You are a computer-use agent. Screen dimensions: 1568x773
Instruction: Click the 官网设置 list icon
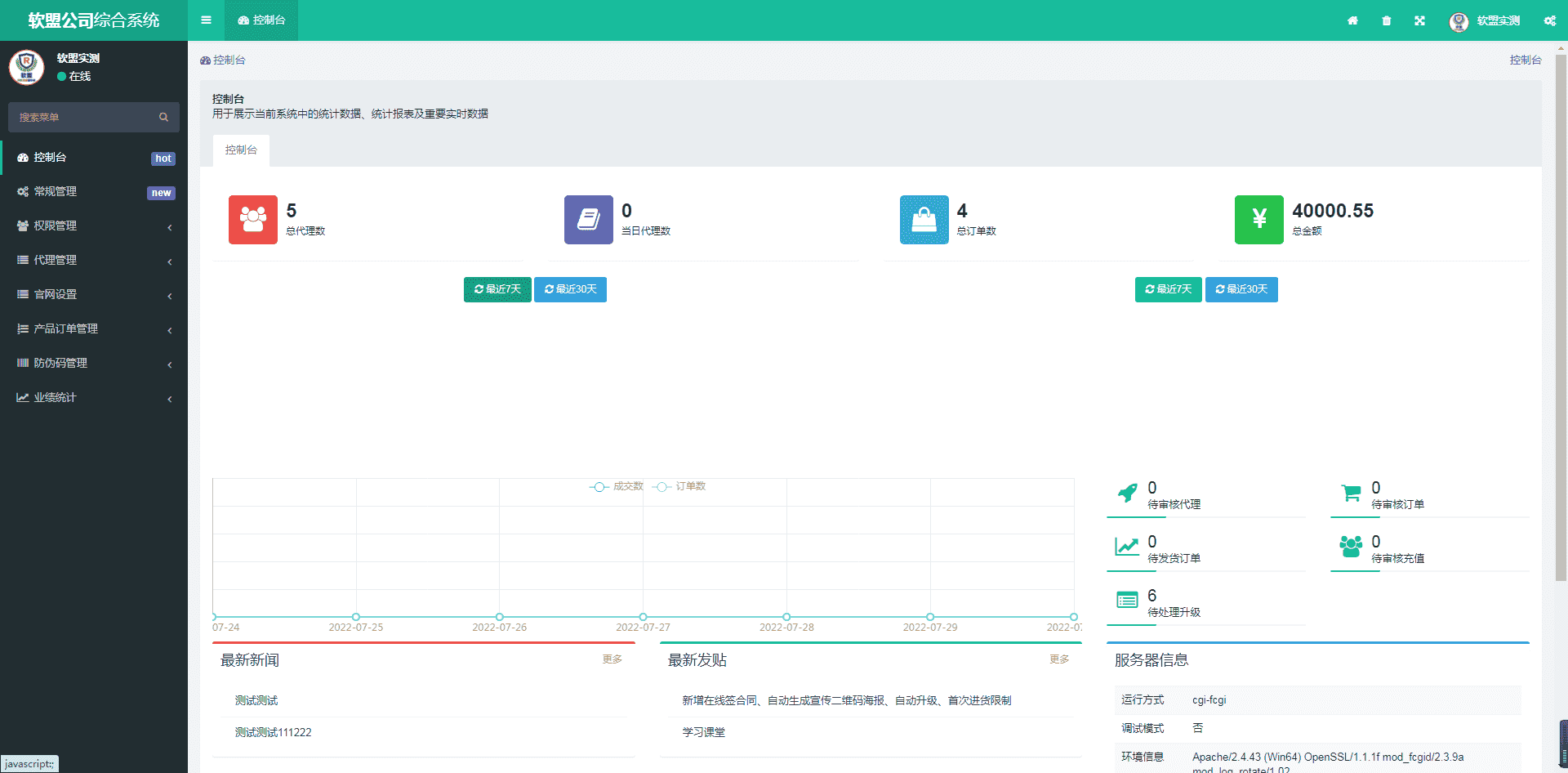[x=23, y=294]
